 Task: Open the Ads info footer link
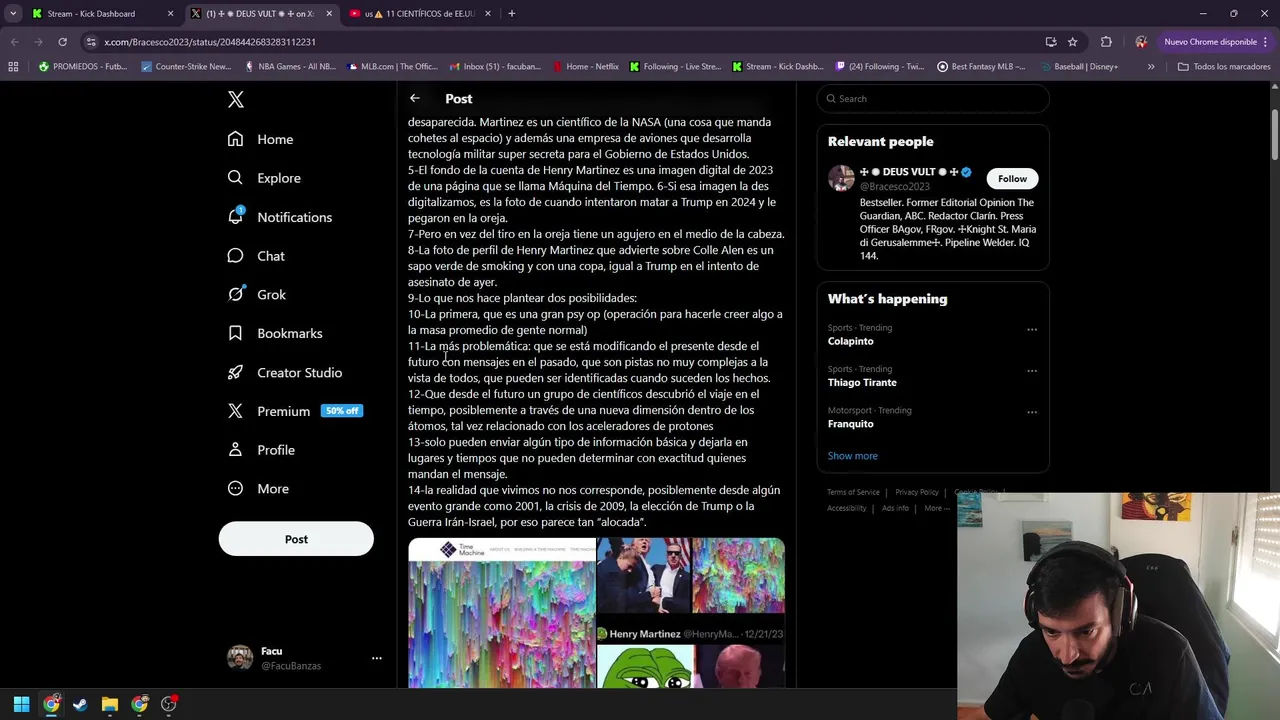coord(896,508)
